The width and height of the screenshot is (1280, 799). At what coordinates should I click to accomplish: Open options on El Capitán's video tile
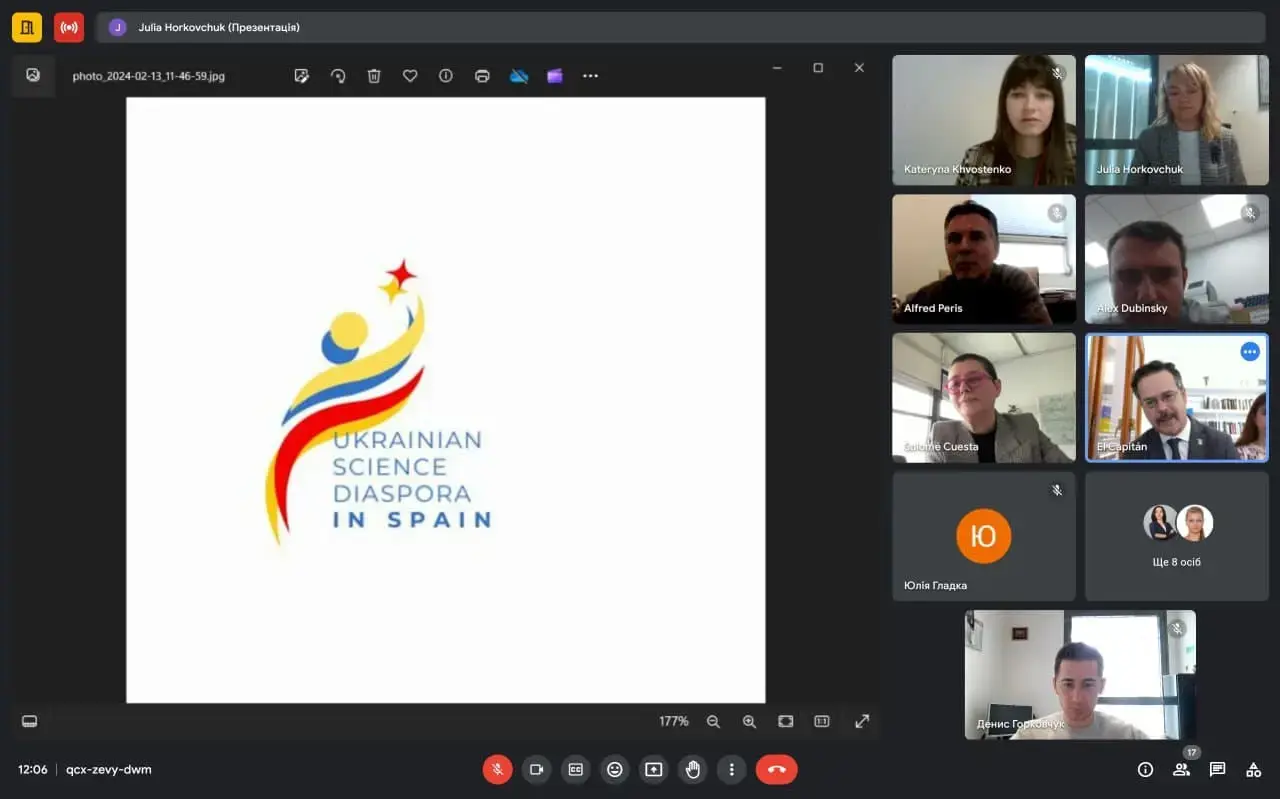(1249, 352)
